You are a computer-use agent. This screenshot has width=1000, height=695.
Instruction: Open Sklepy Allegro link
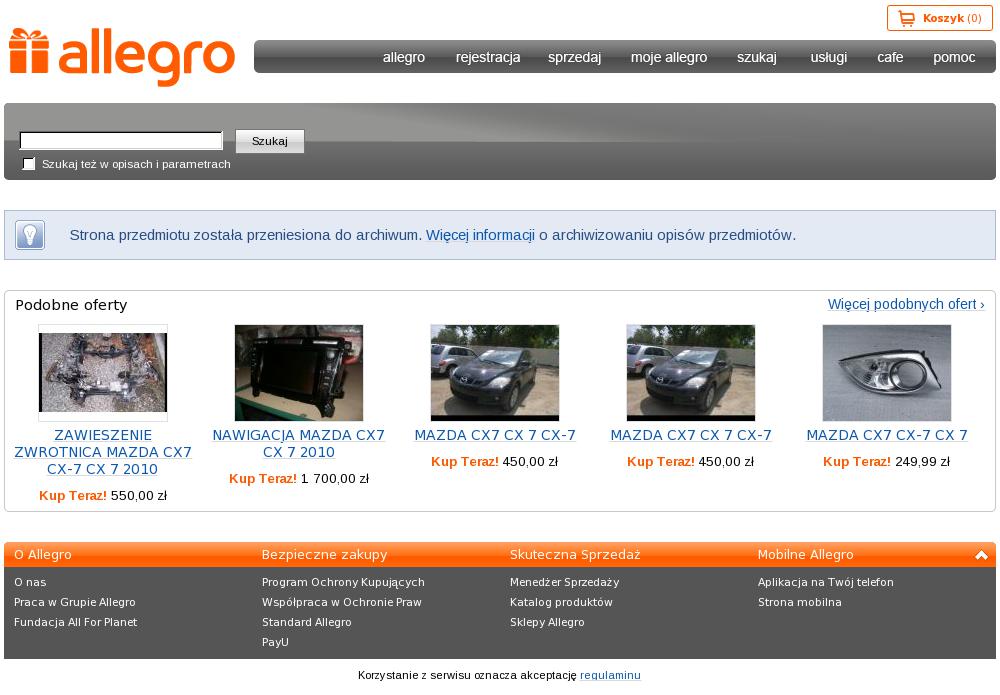pos(547,622)
